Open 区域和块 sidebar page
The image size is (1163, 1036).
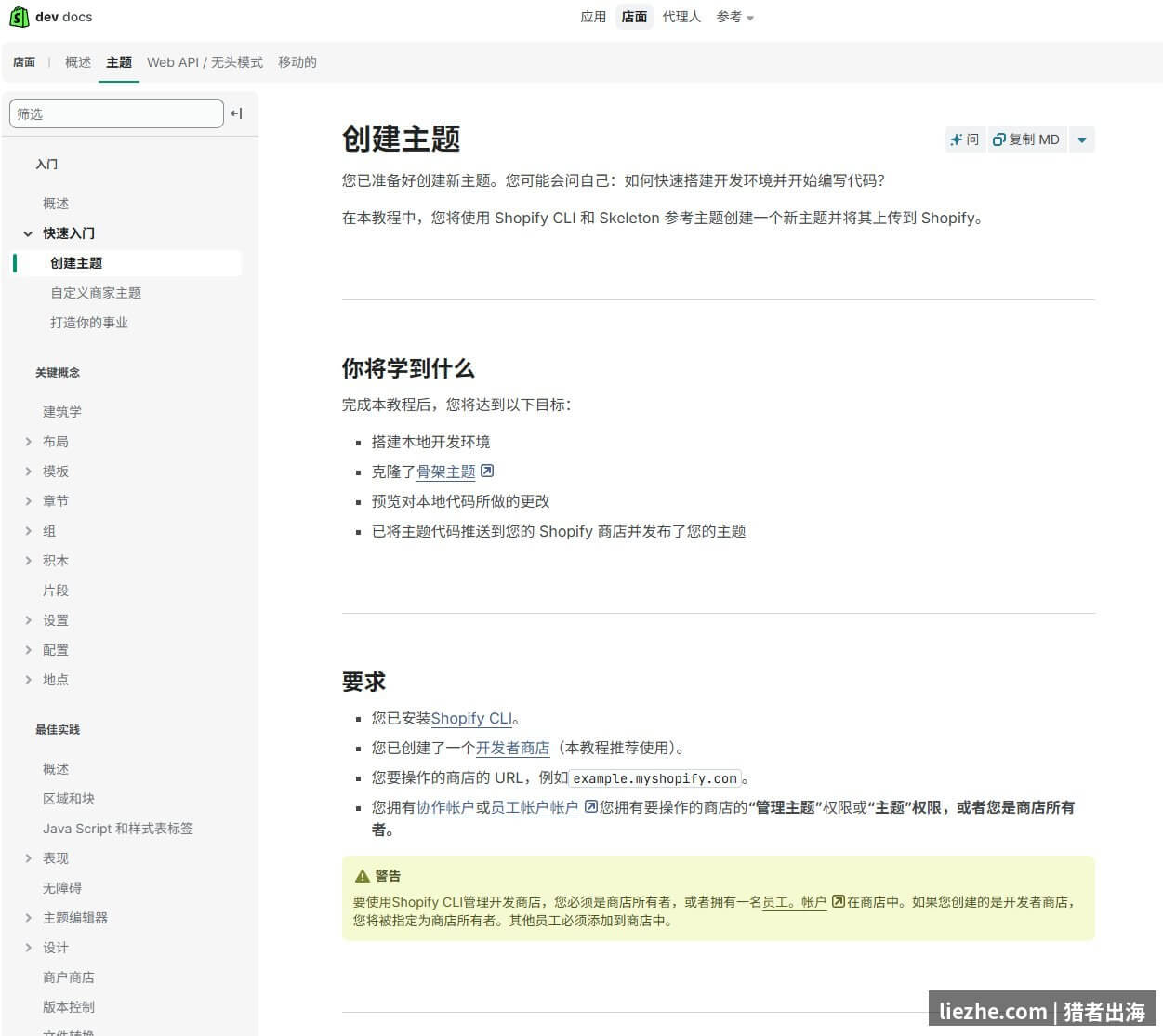tap(69, 799)
